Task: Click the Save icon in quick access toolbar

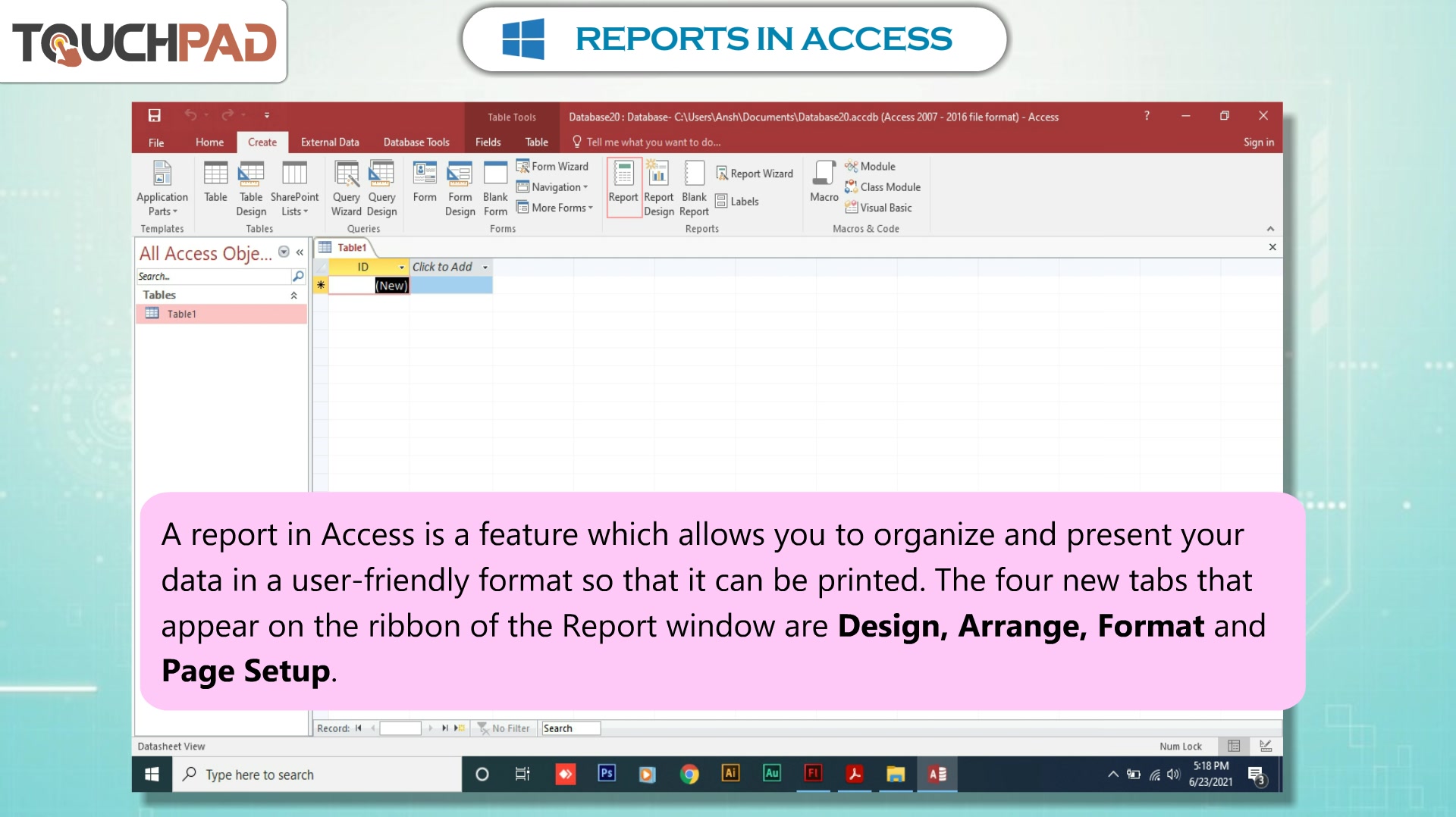Action: 154,115
